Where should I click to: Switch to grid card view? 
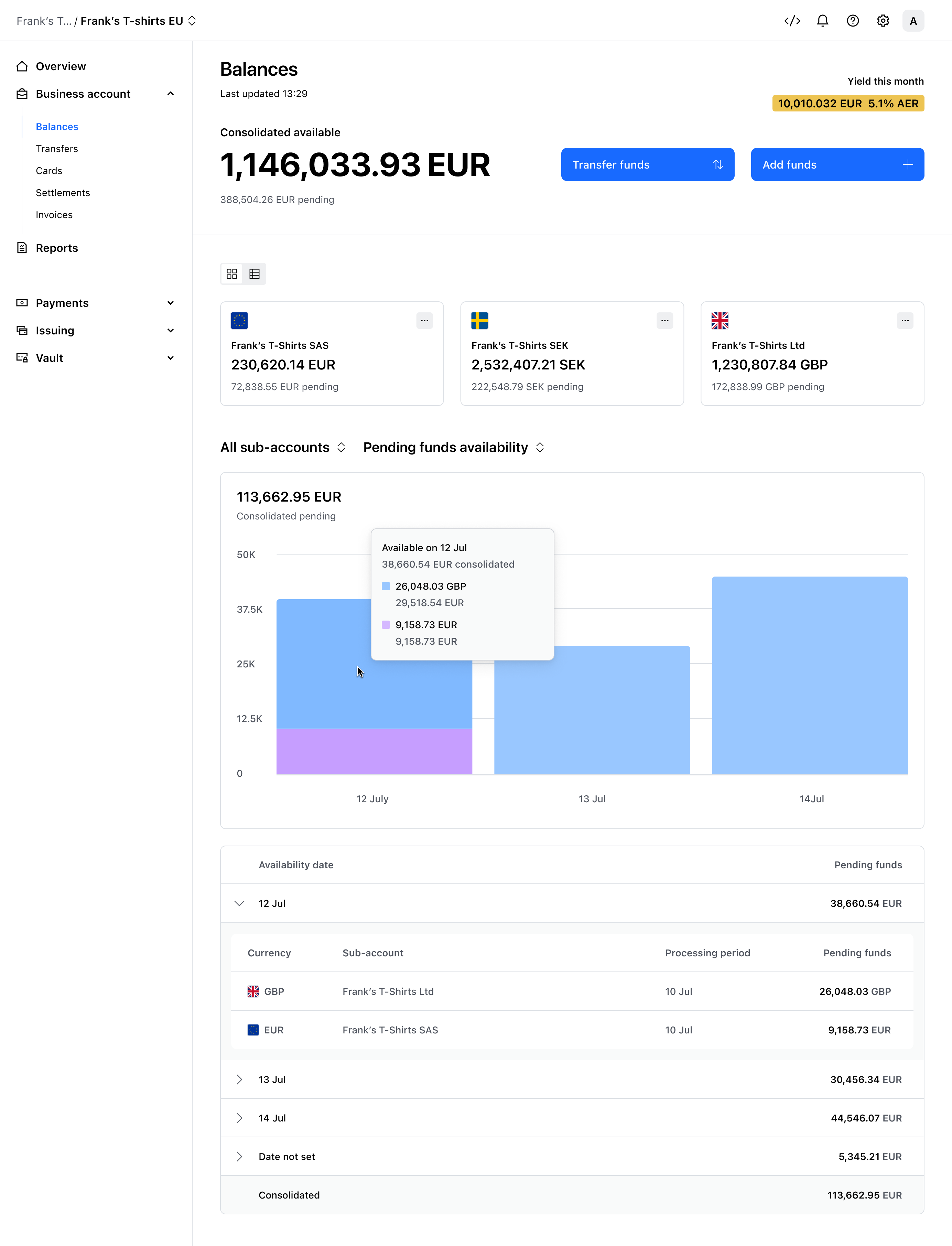232,274
